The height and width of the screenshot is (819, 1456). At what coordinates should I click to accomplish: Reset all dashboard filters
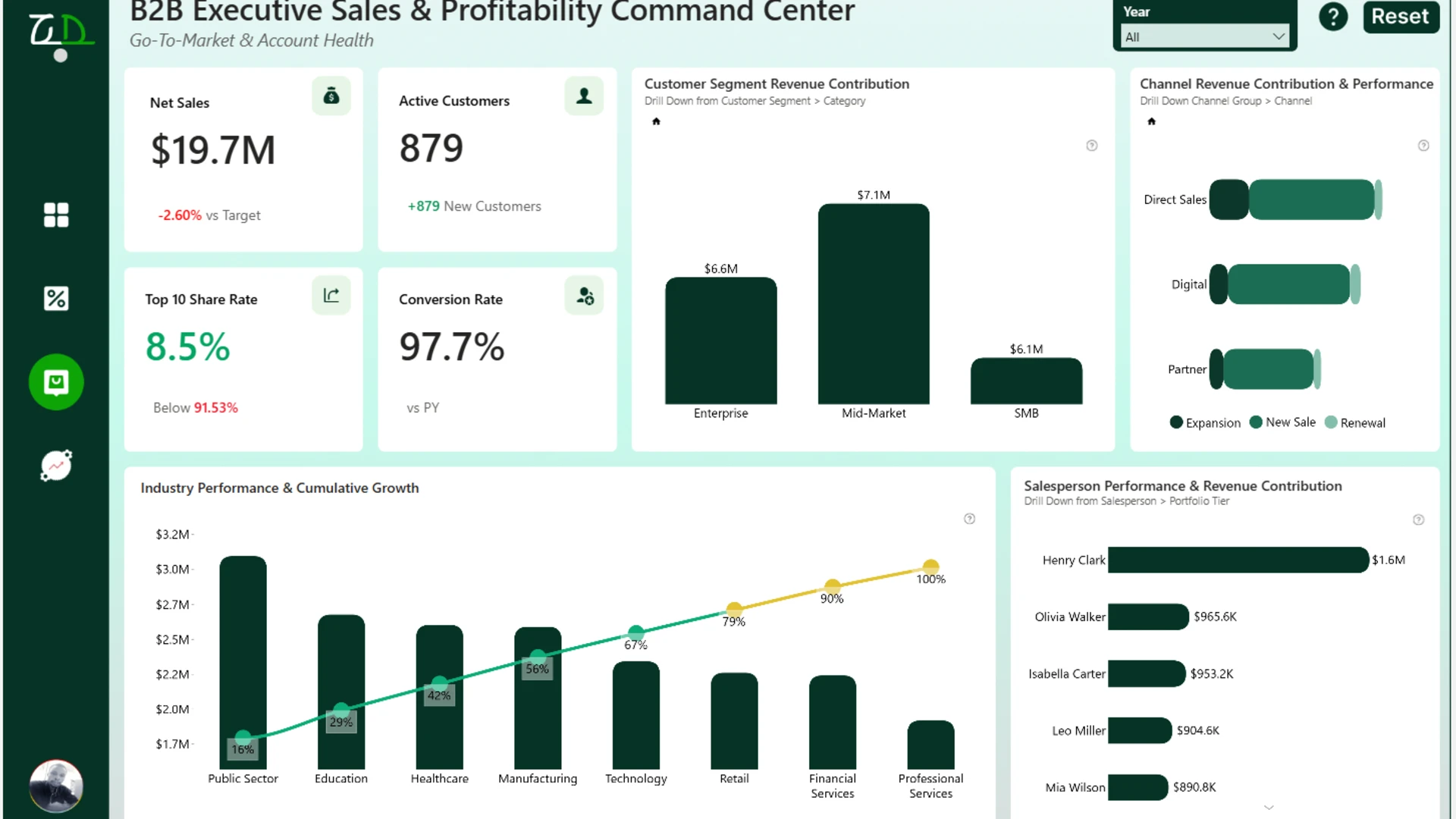point(1401,17)
